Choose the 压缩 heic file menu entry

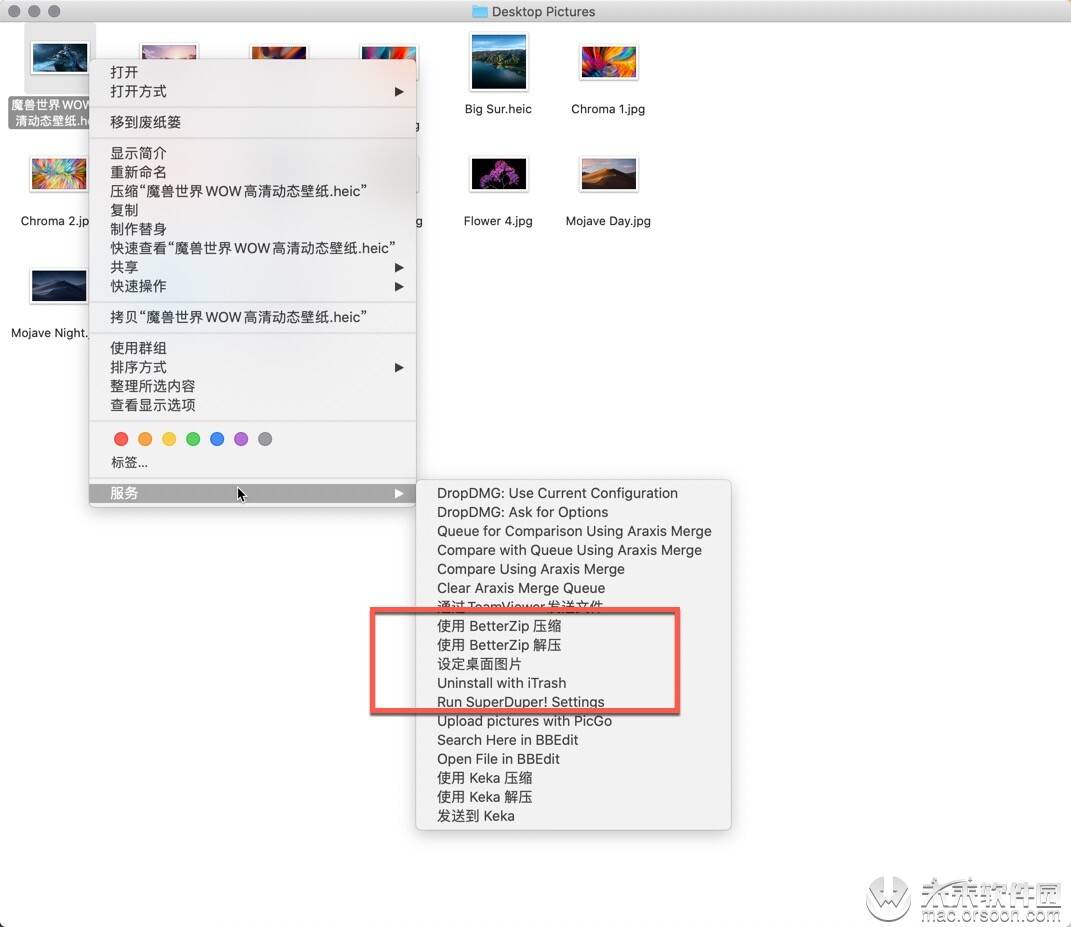pyautogui.click(x=253, y=191)
